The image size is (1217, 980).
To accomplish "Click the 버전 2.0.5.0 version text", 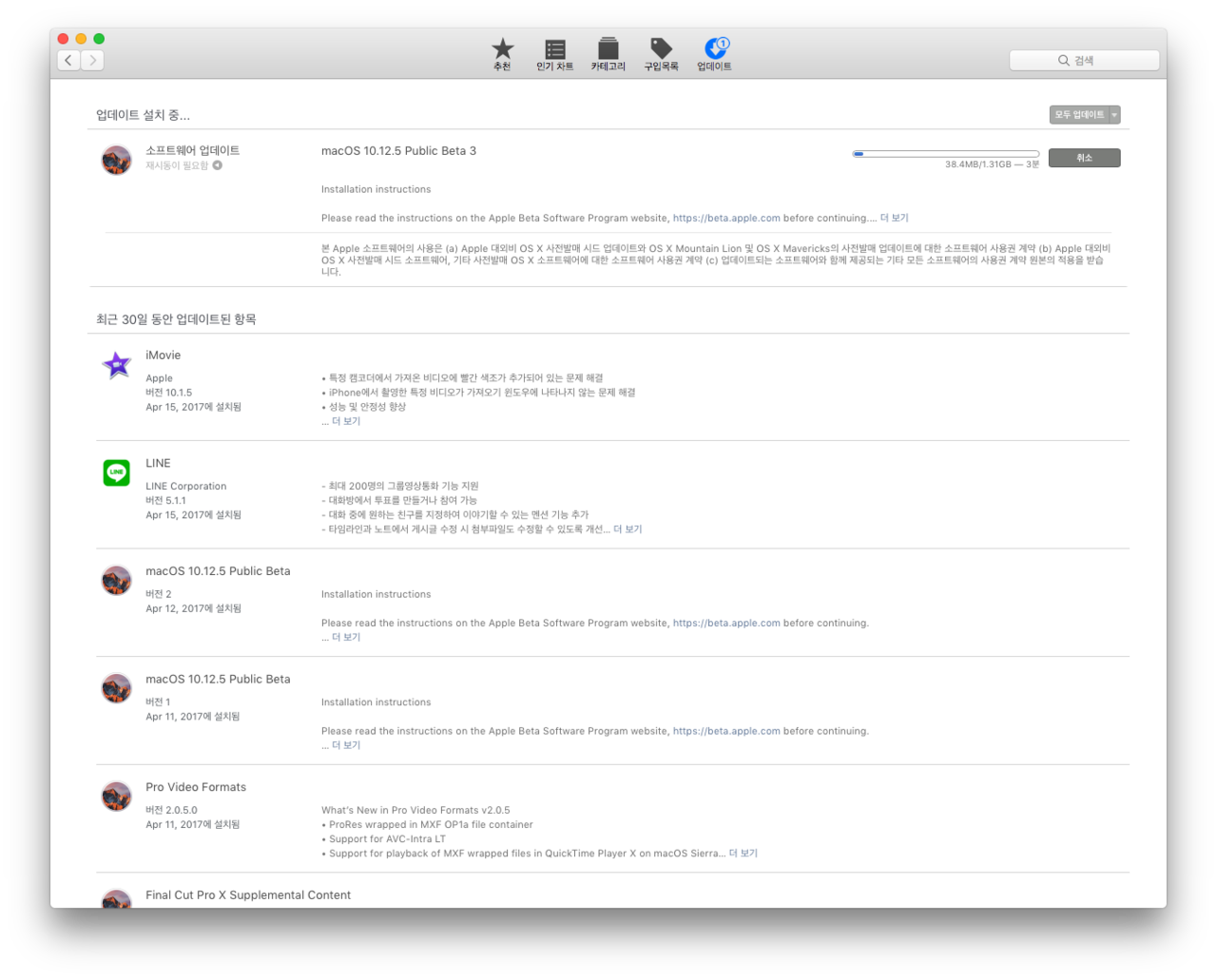I will [172, 811].
